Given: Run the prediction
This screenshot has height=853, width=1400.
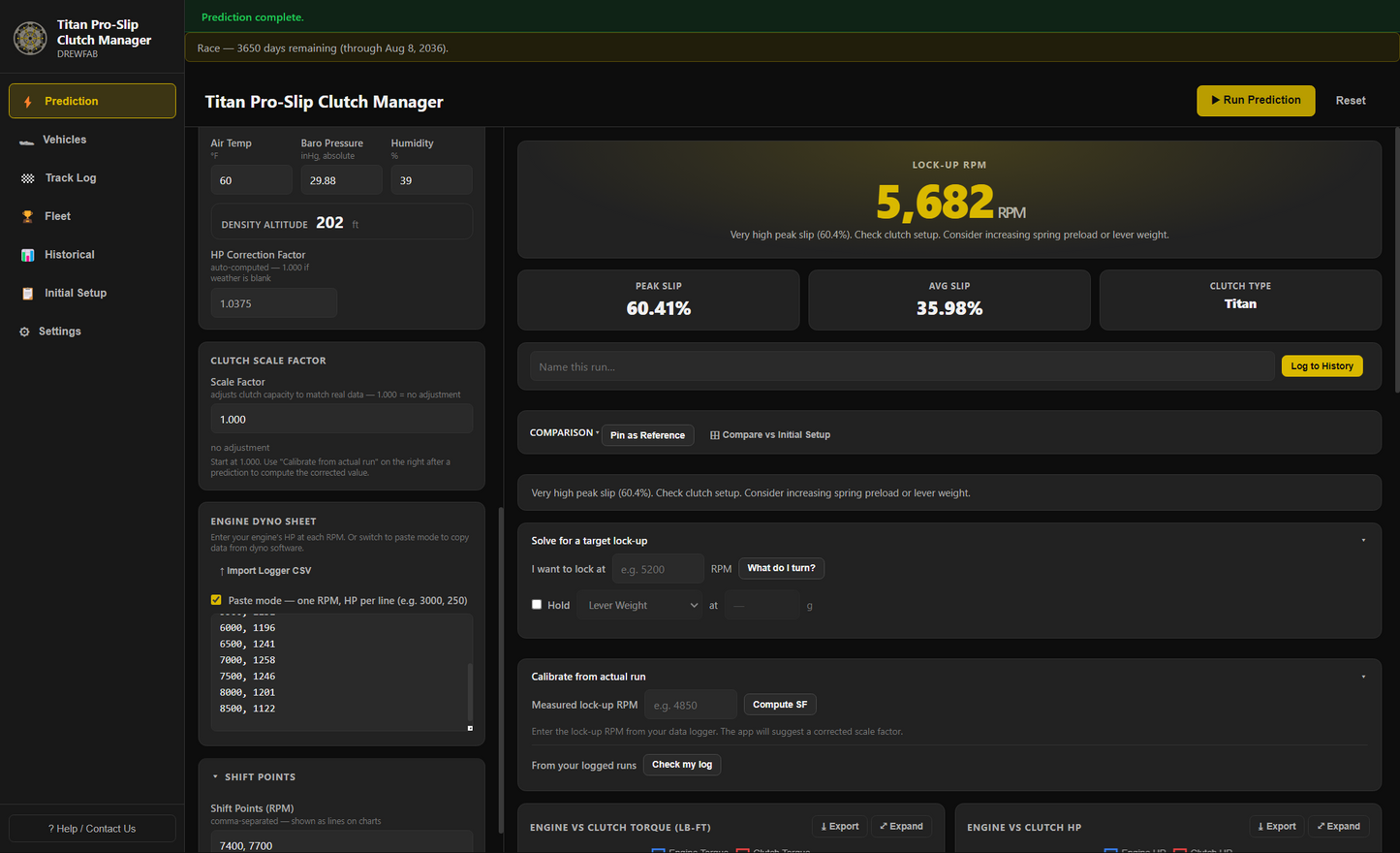Looking at the screenshot, I should coord(1256,100).
